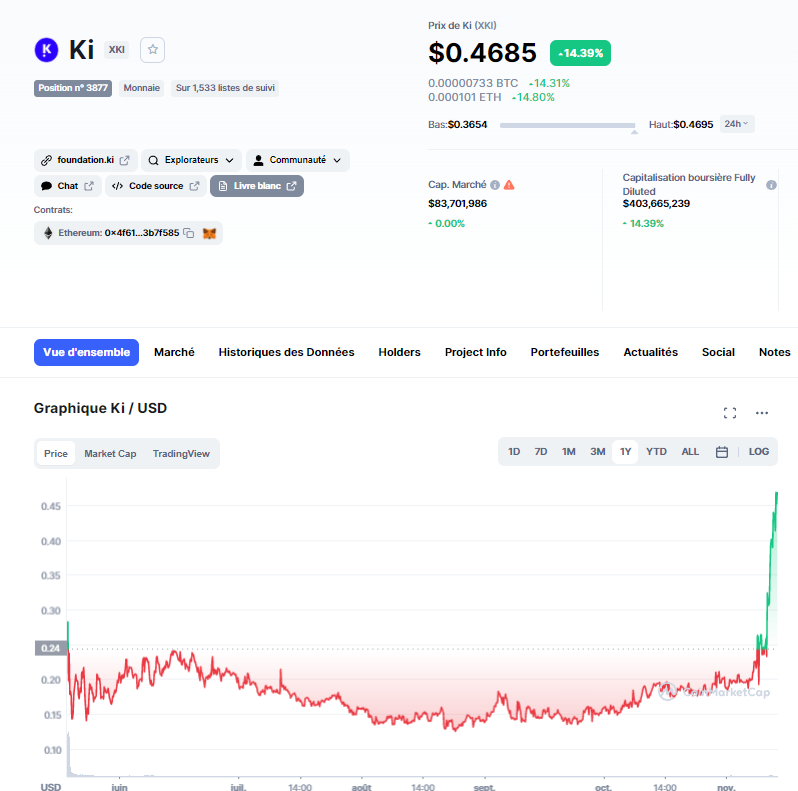
Task: Click external-link icon next to Code source
Action: (x=194, y=186)
